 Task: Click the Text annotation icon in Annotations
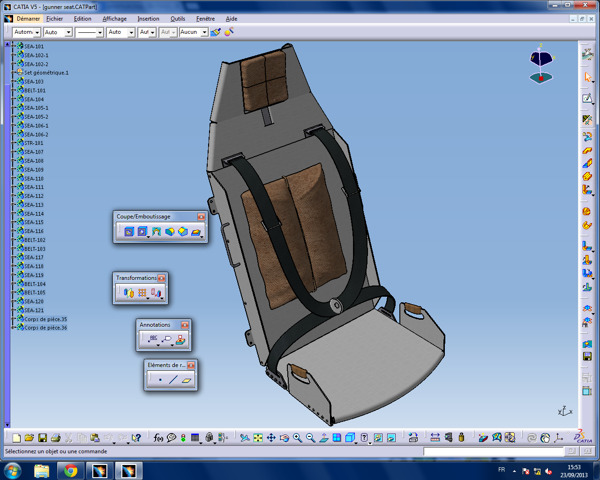tap(153, 339)
